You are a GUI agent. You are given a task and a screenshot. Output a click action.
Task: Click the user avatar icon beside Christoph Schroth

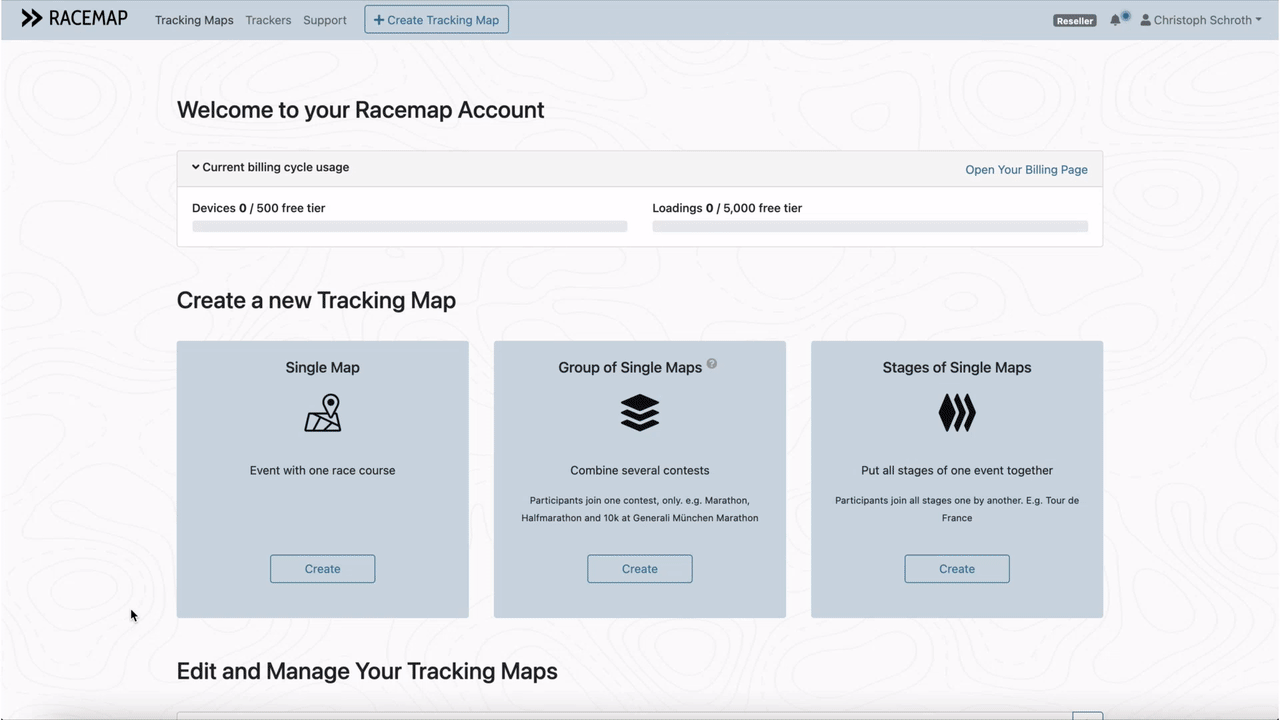coord(1146,20)
